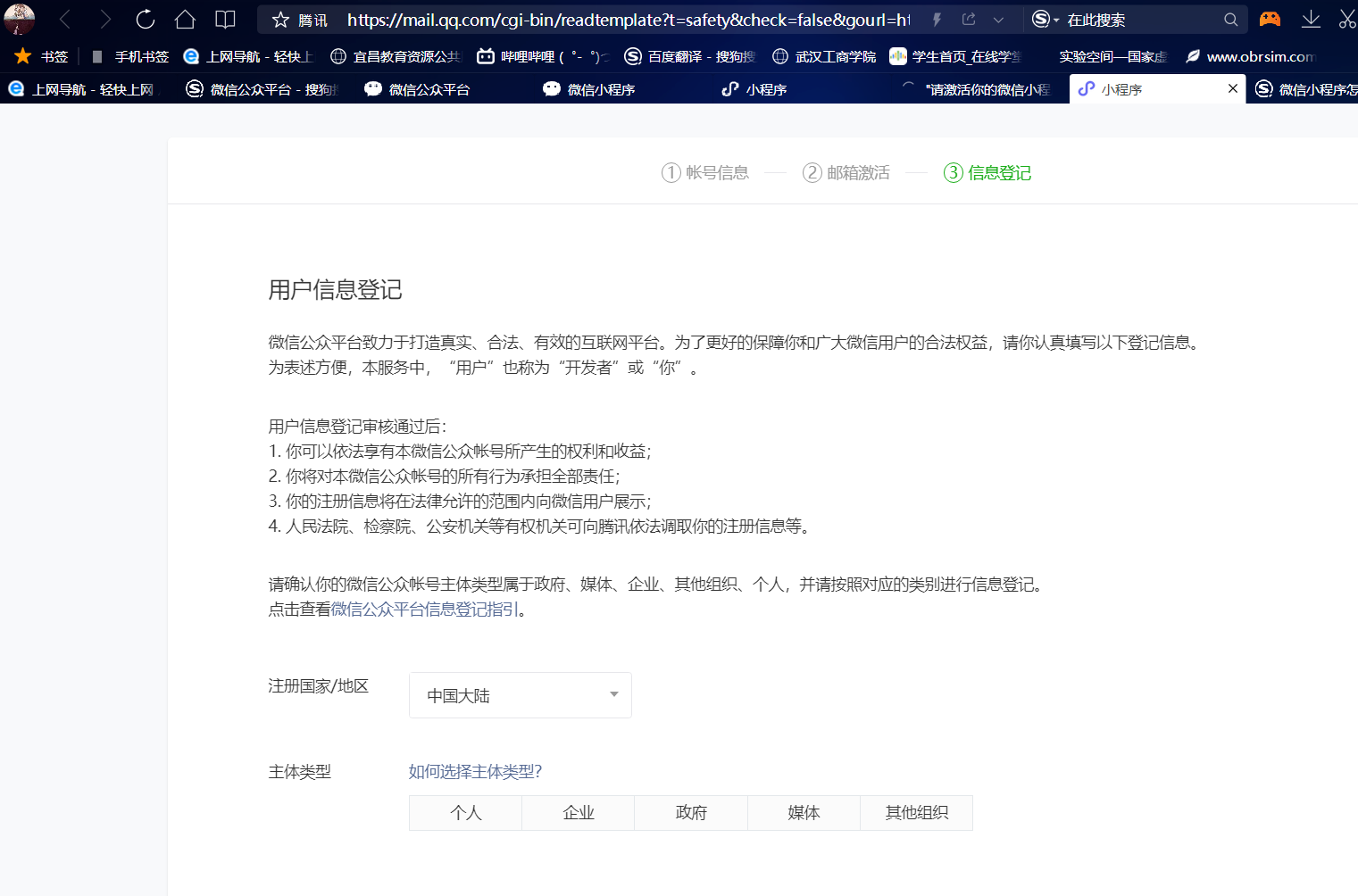Switch to 微信公众平台 - 搜狗 tab
1358x896 pixels.
[x=267, y=89]
